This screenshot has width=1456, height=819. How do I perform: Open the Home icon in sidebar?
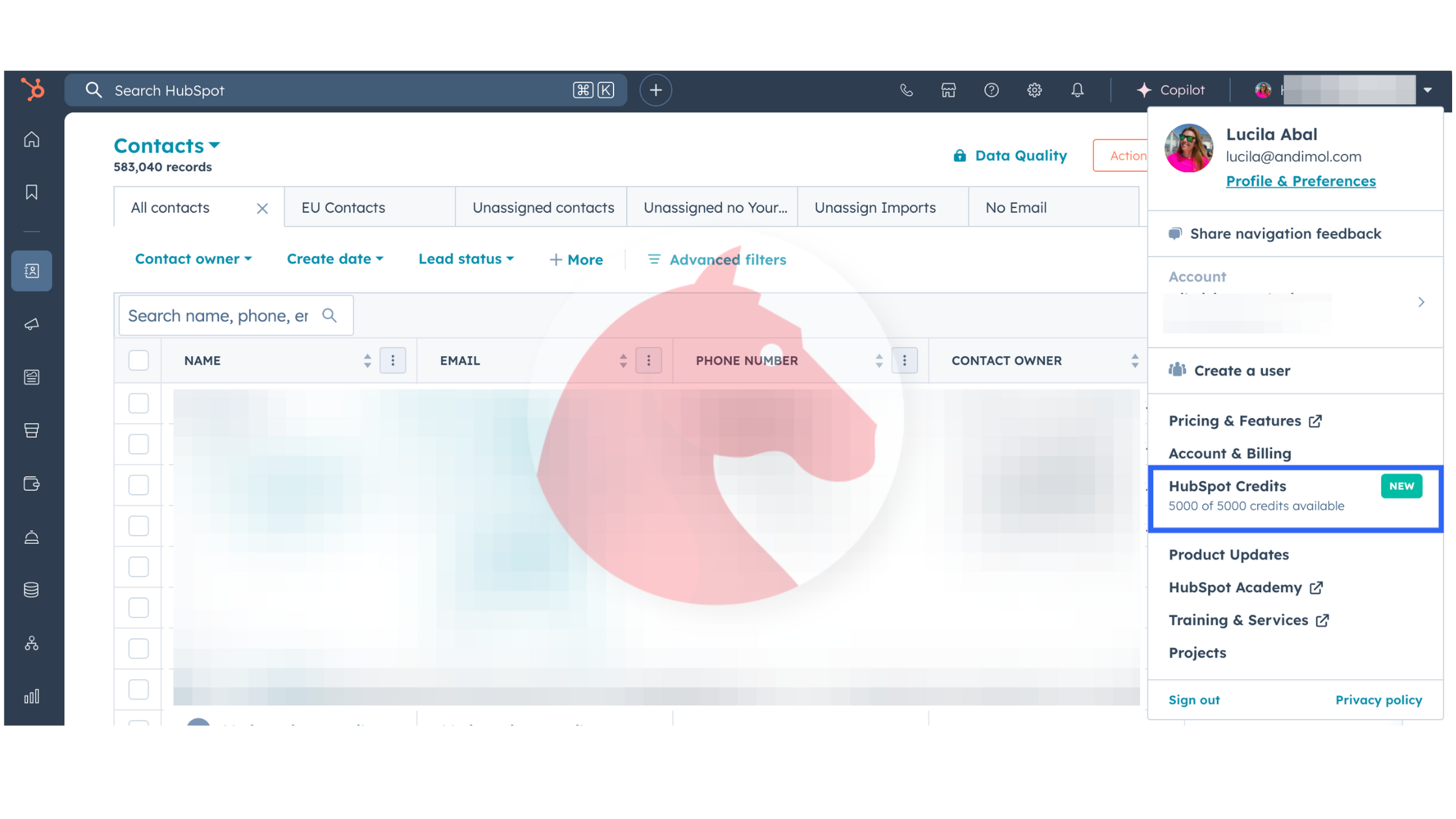(31, 139)
